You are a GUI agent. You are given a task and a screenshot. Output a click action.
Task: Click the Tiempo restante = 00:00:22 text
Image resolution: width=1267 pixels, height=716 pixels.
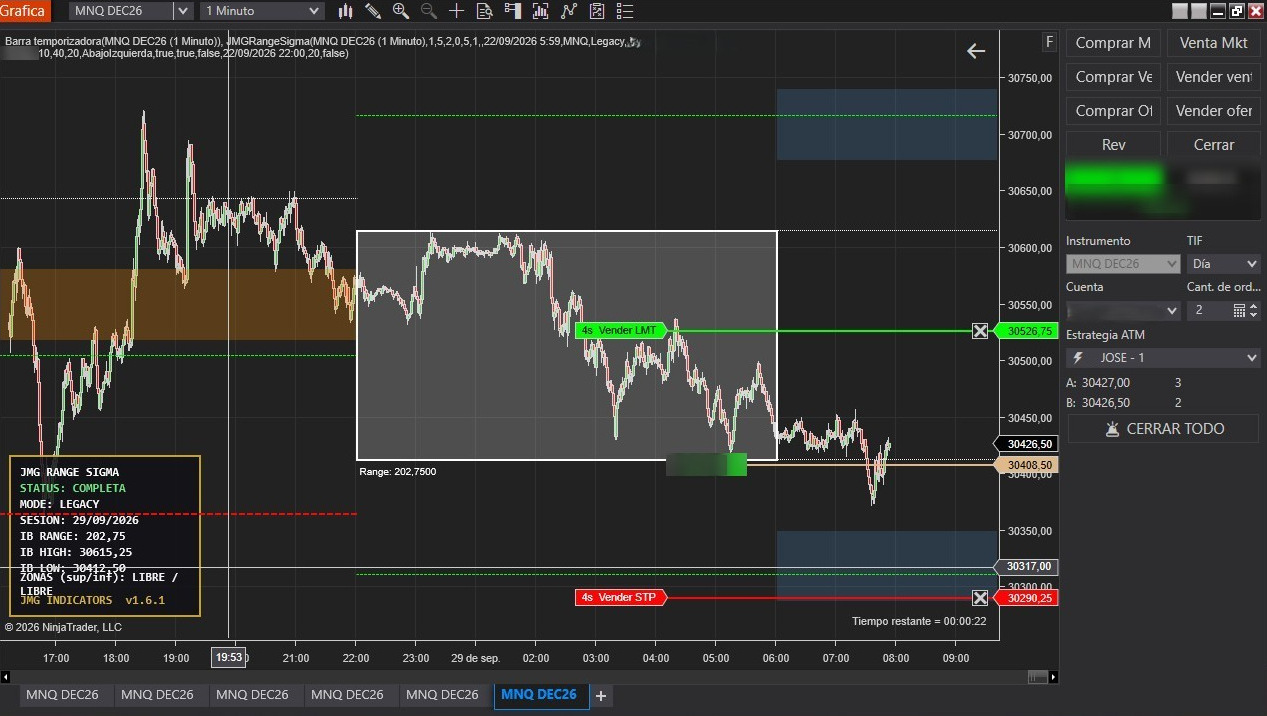(919, 621)
